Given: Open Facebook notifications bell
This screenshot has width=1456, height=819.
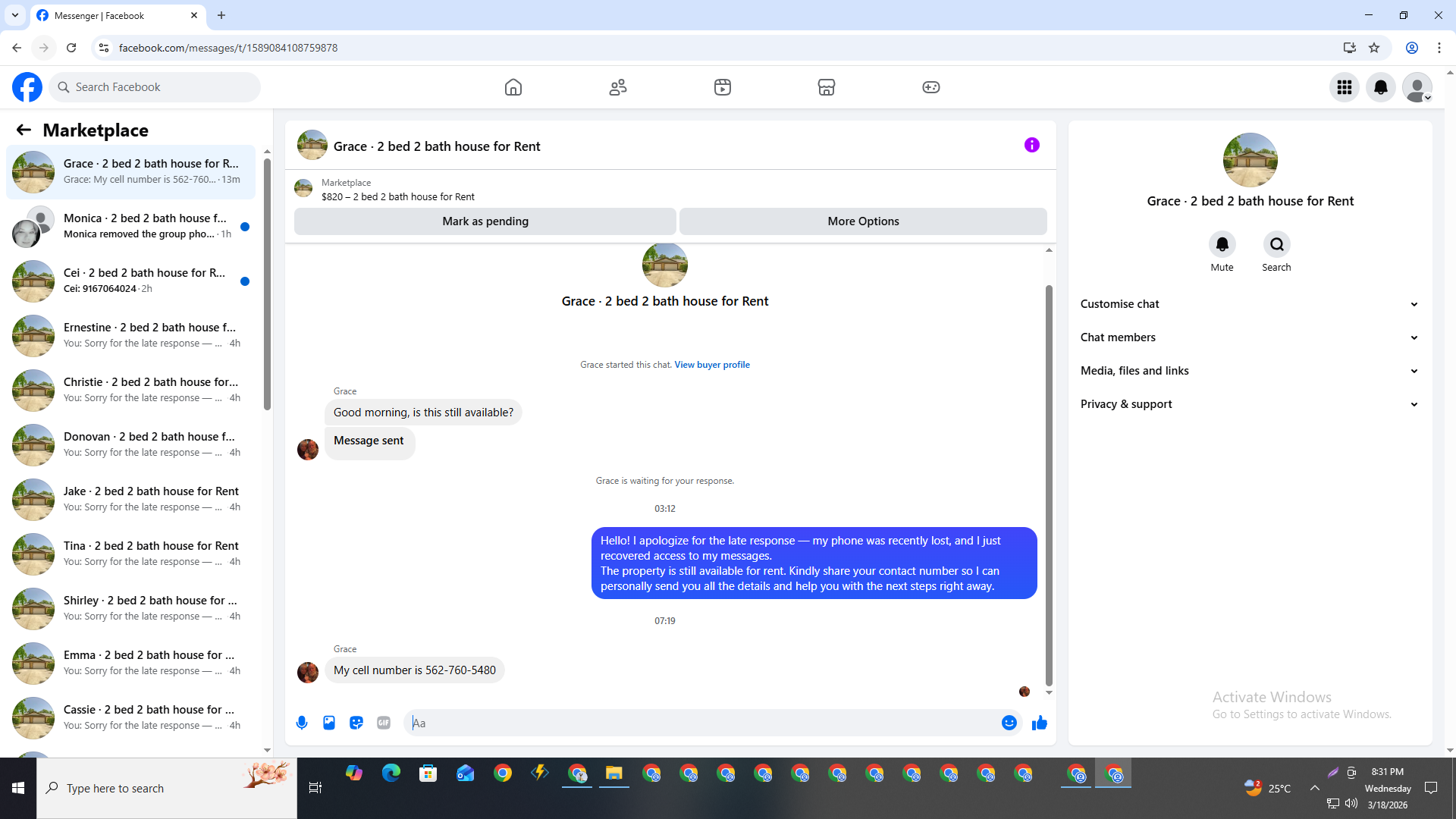Looking at the screenshot, I should tap(1381, 87).
